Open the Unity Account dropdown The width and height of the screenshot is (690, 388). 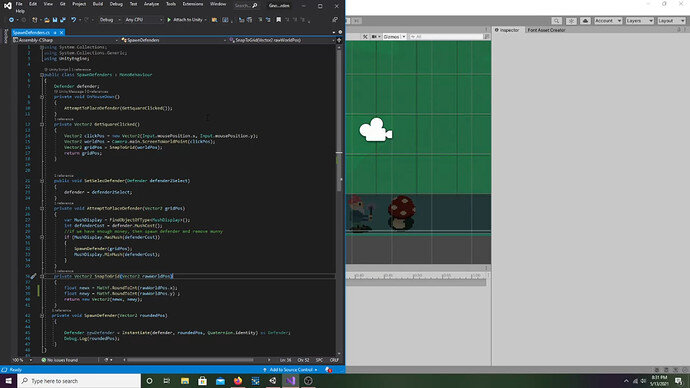coord(608,21)
